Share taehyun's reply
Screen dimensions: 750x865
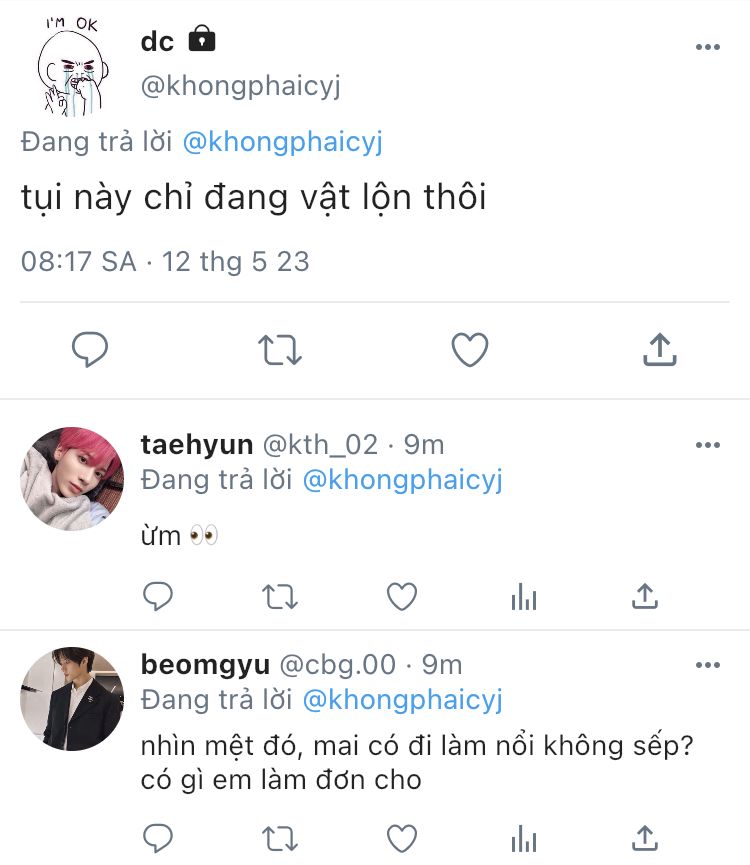(x=645, y=596)
